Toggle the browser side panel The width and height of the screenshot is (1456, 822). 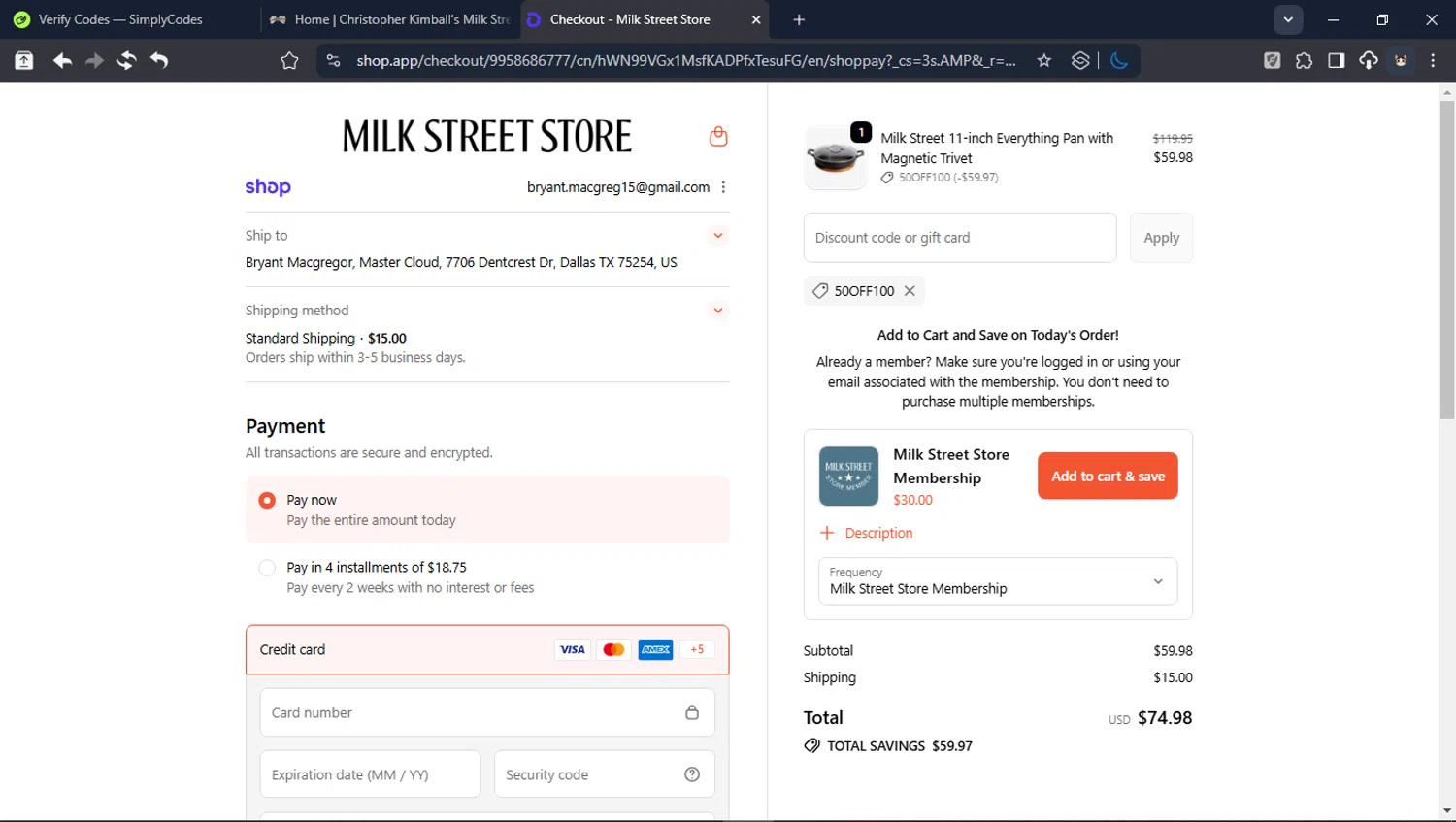1337,61
